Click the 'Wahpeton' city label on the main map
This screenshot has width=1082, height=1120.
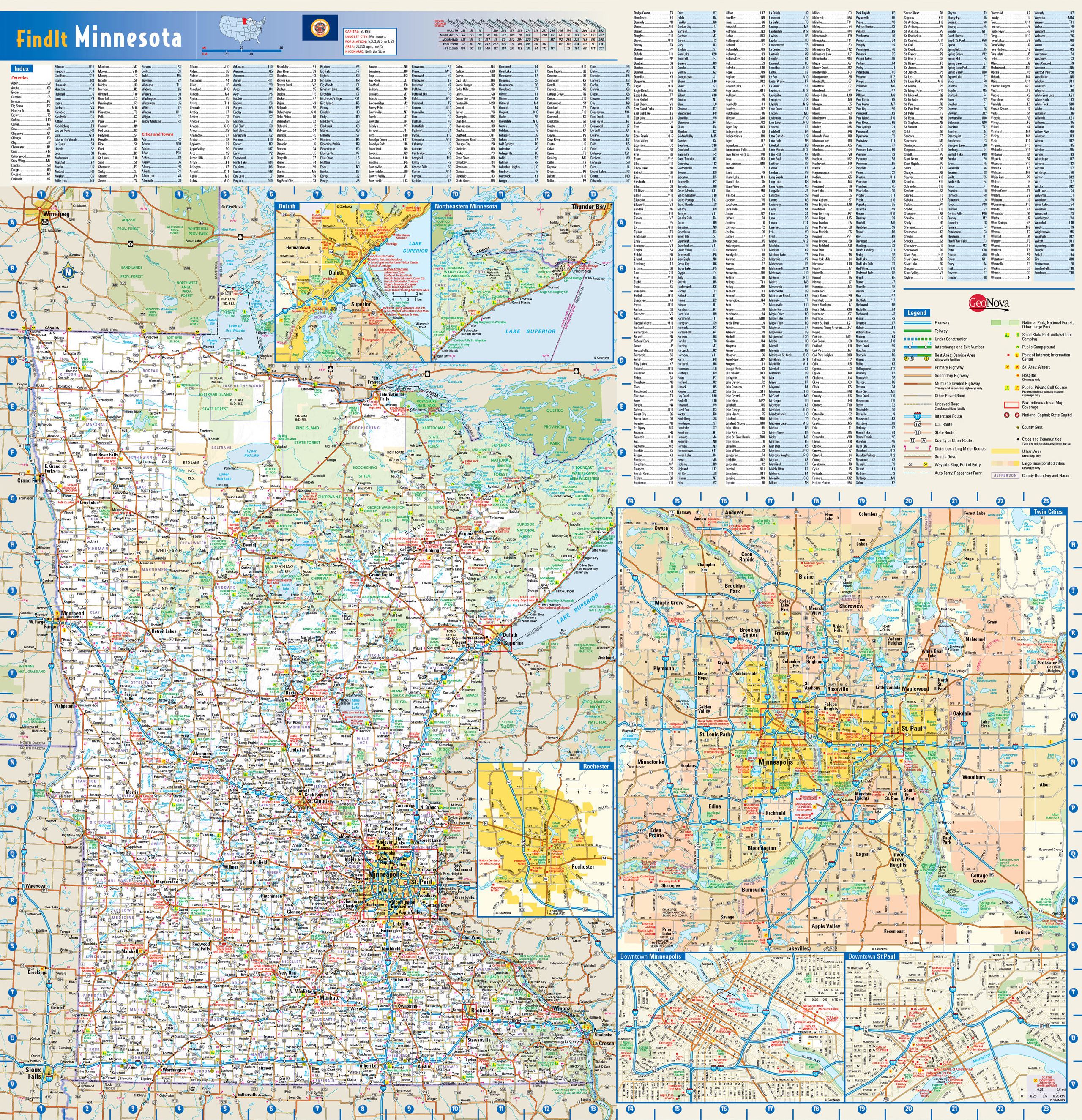click(x=63, y=706)
